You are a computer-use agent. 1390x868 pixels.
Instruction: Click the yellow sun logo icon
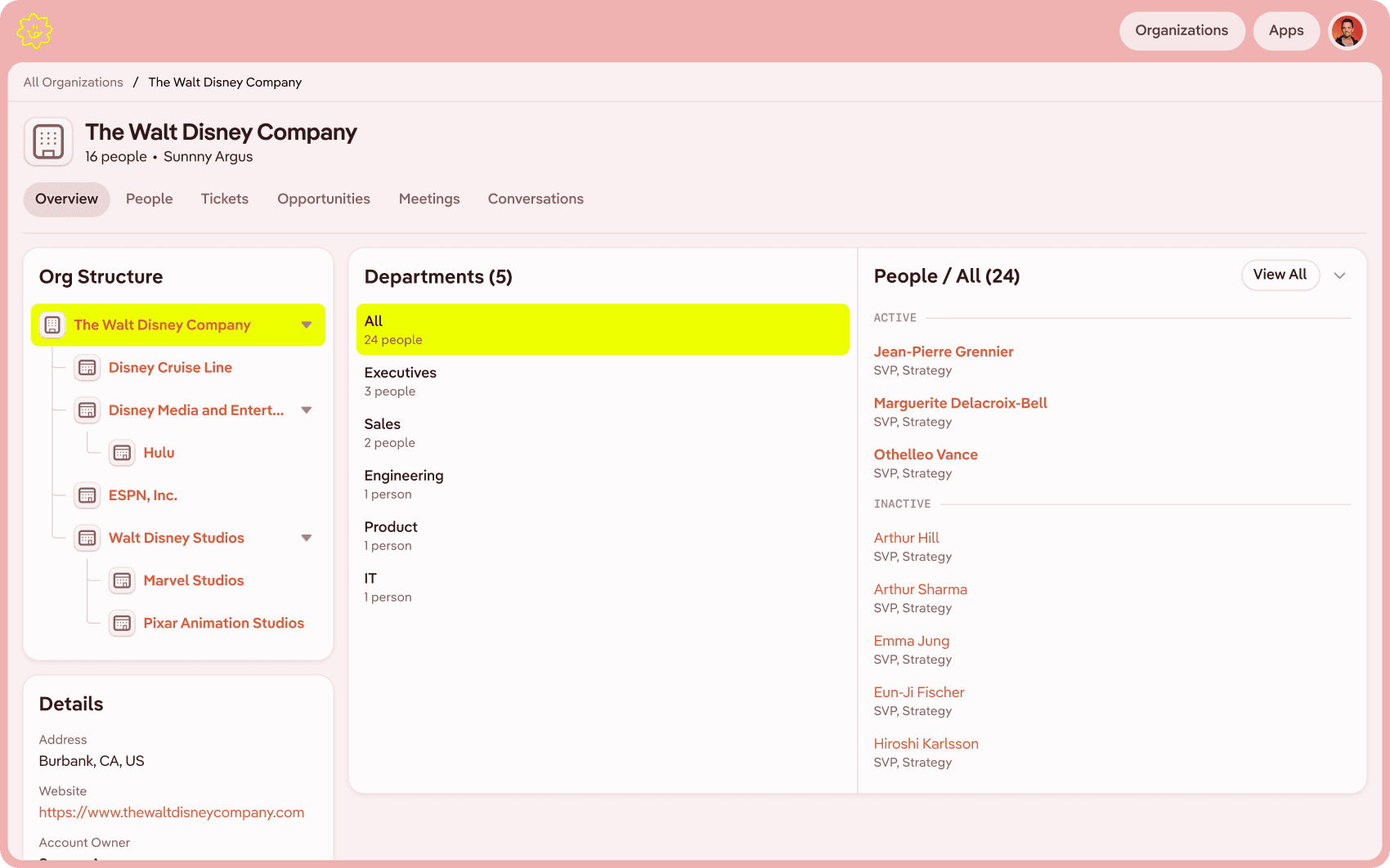(x=34, y=31)
